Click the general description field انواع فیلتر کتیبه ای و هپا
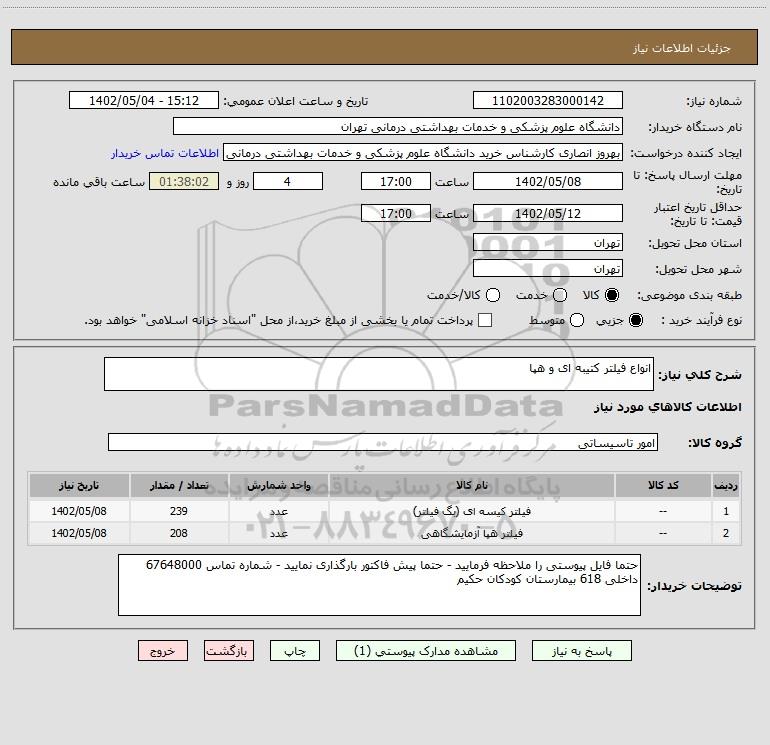The width and height of the screenshot is (770, 745). [x=379, y=374]
